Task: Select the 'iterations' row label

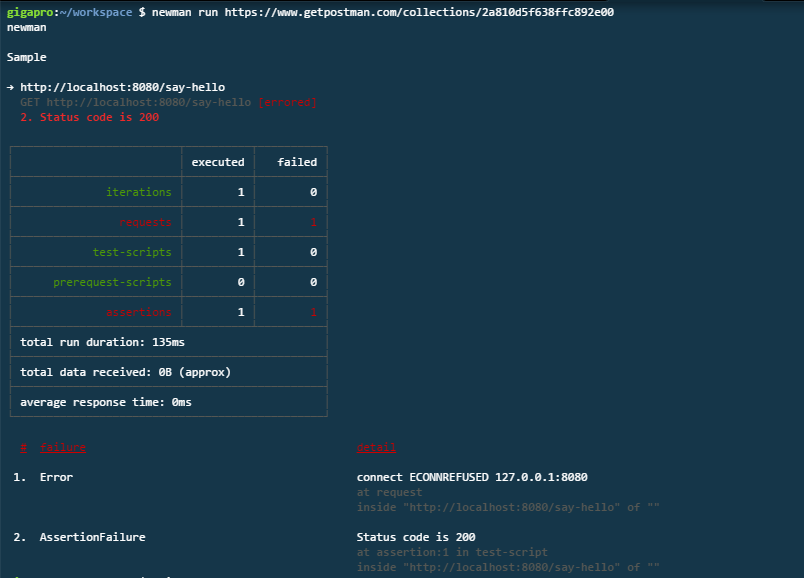Action: [x=139, y=192]
